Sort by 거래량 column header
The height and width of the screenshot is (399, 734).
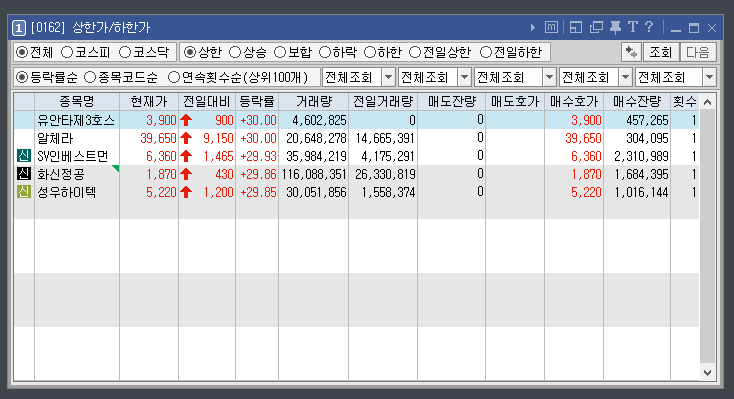(x=314, y=102)
